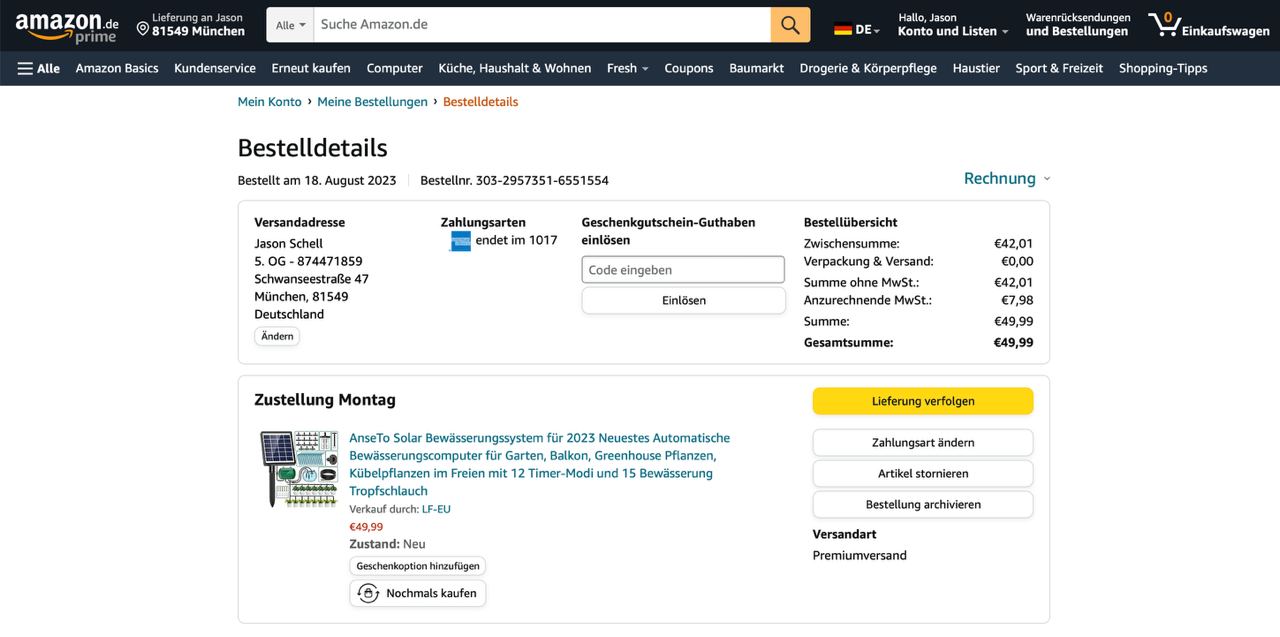
Task: Click Nochmals kaufen button
Action: pos(418,593)
